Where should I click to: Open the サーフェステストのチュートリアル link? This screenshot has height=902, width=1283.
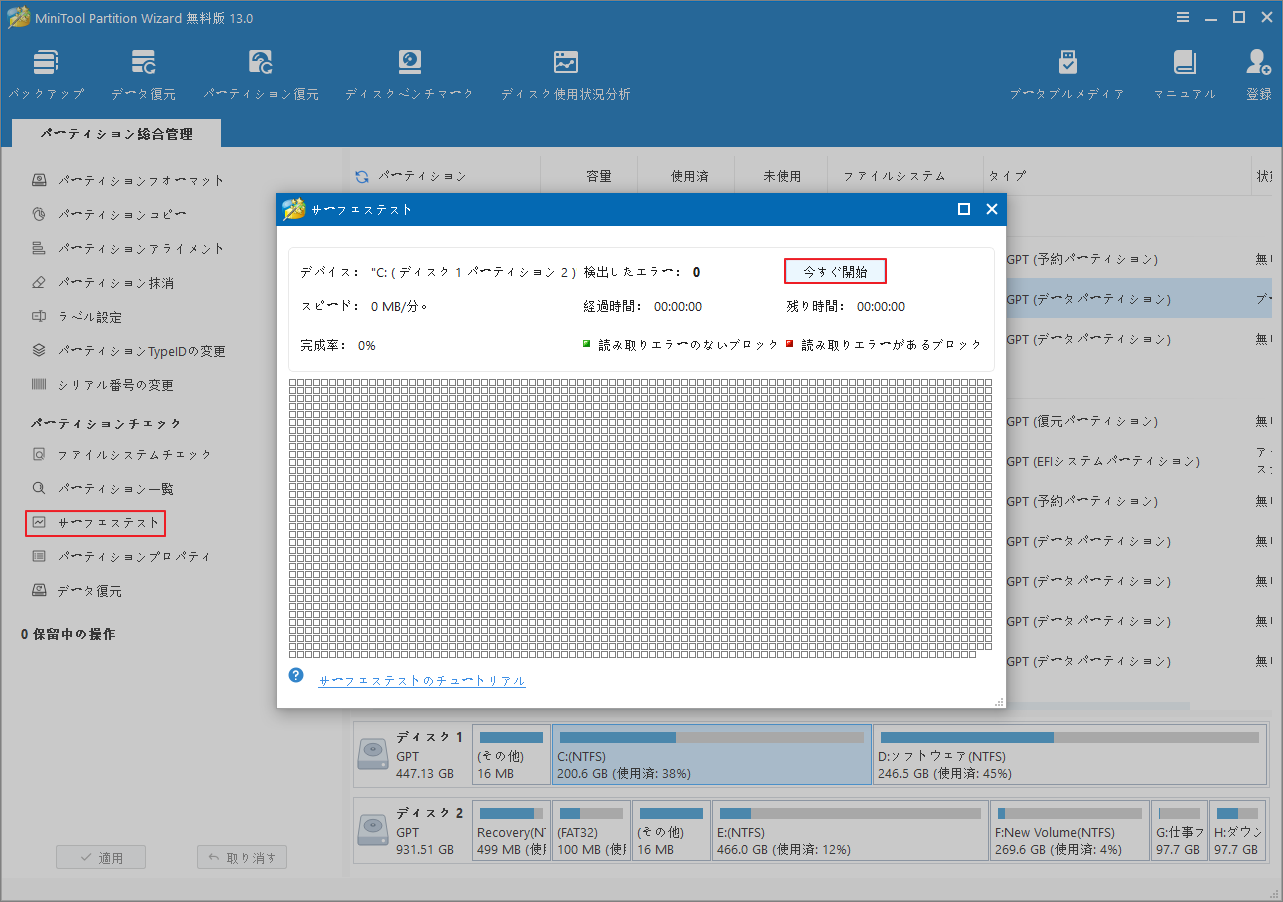pos(420,680)
